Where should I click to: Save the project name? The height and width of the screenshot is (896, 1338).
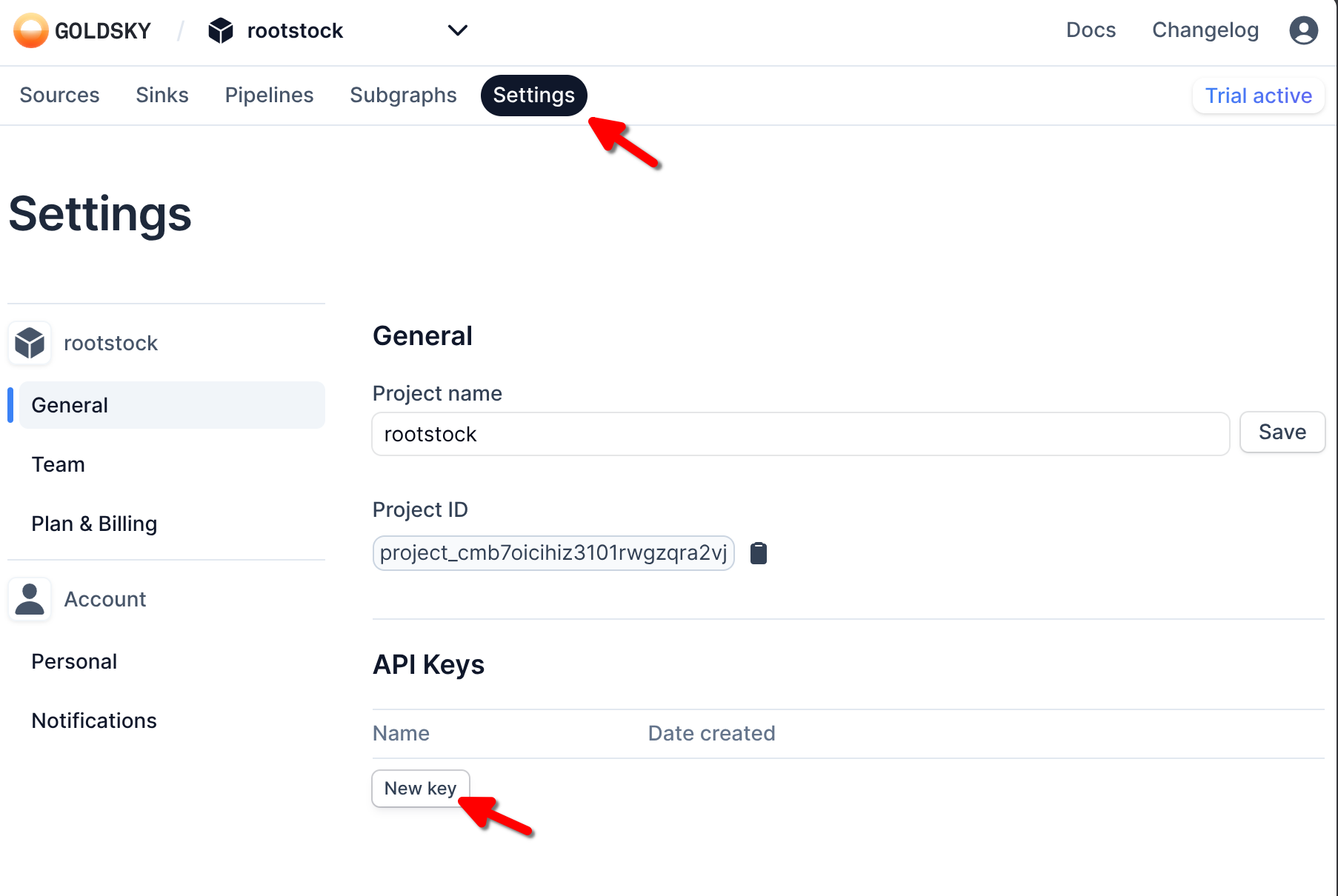pos(1282,432)
